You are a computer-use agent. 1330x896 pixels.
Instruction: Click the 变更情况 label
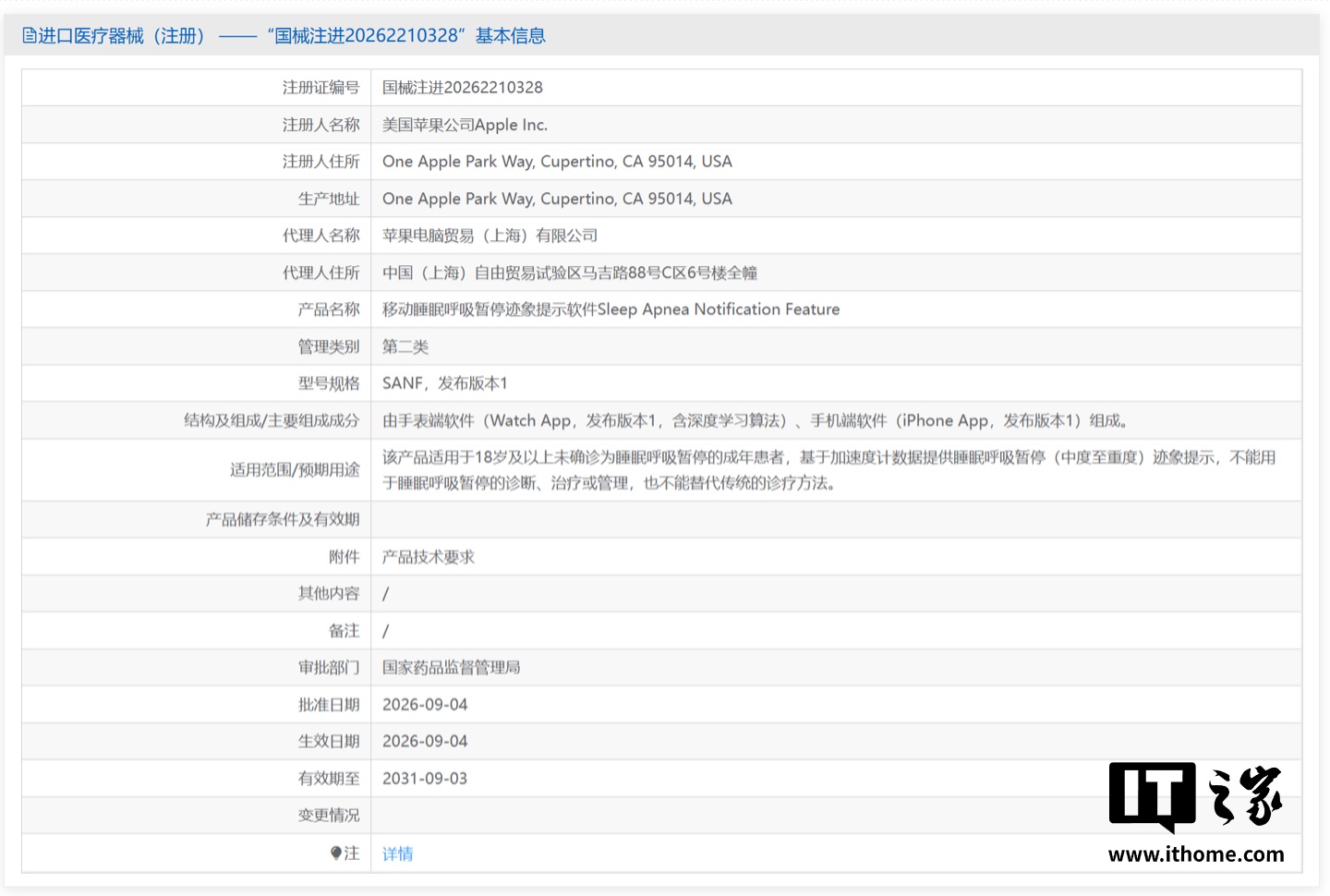pyautogui.click(x=329, y=816)
